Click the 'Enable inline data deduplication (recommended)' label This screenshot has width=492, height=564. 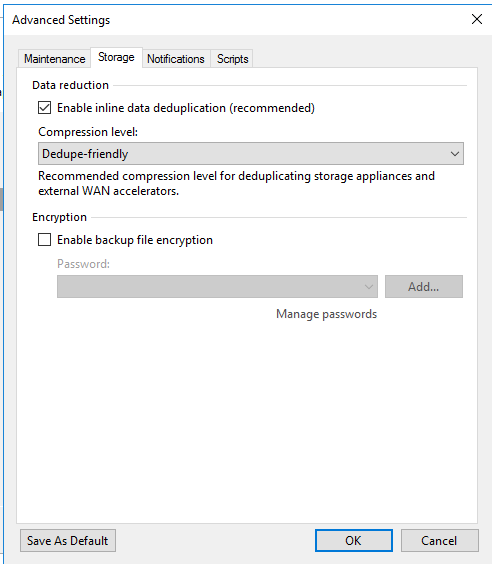tap(186, 108)
